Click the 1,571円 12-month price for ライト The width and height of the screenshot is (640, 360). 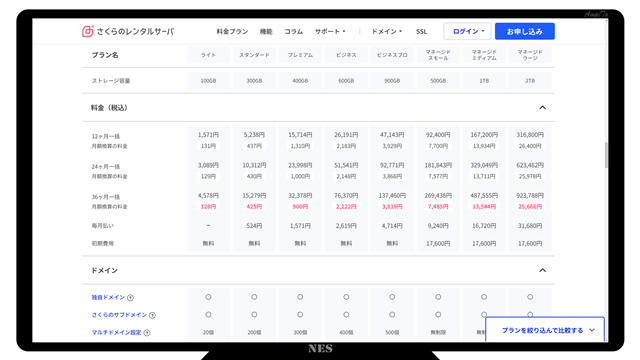point(208,135)
